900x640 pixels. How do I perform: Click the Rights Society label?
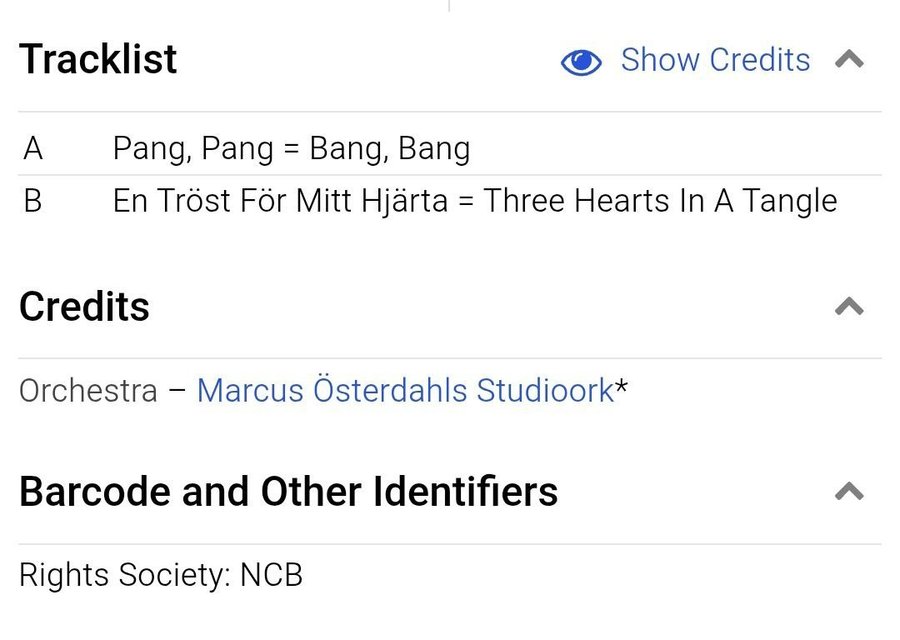pyautogui.click(x=125, y=575)
